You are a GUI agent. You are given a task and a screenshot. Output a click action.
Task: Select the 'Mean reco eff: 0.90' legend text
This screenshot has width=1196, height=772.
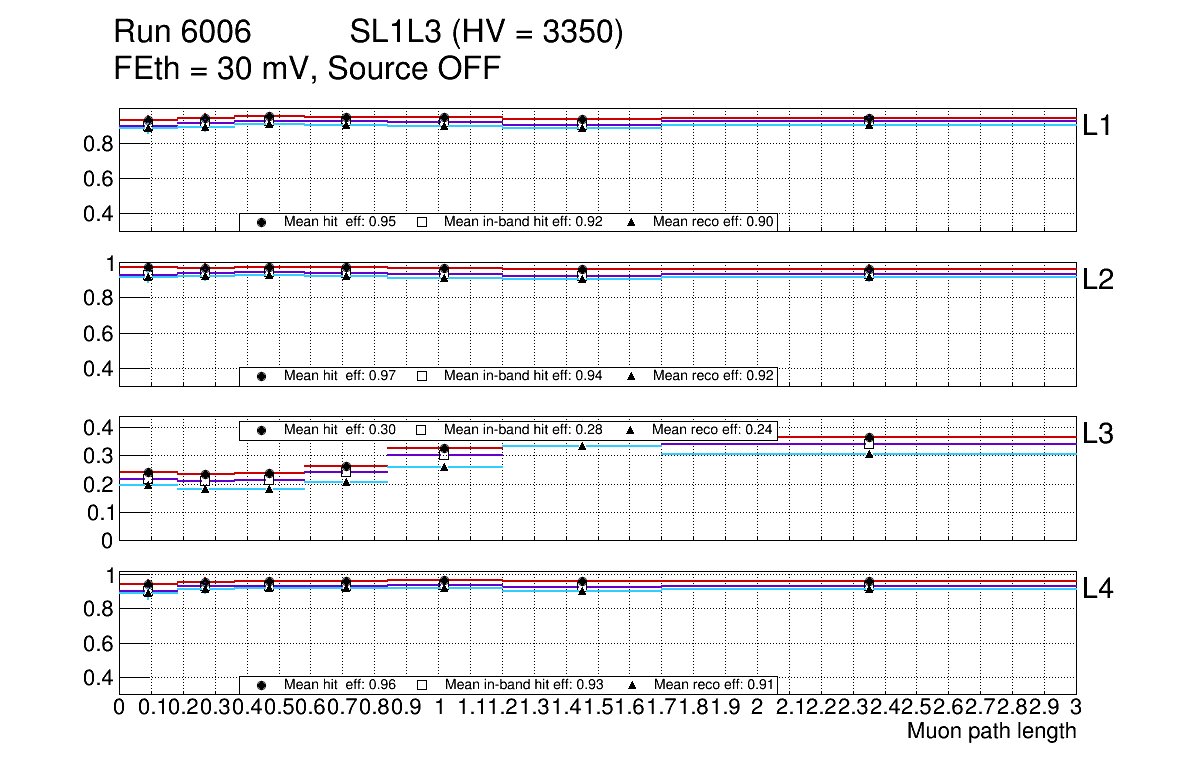click(715, 222)
